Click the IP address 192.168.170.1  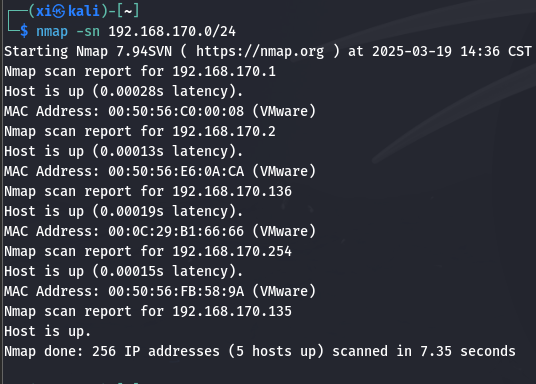[x=224, y=71]
